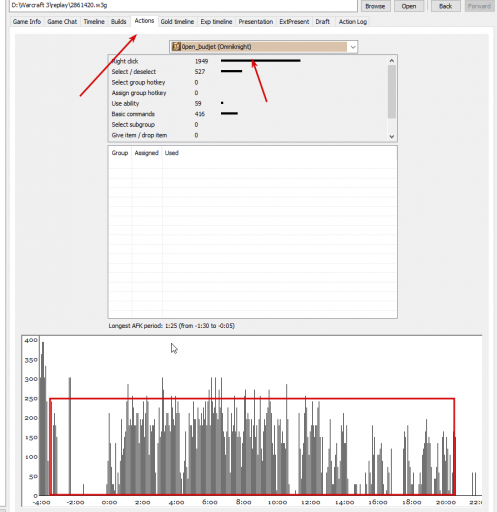Switch to the Action Log tab
The height and width of the screenshot is (512, 497).
[x=353, y=22]
